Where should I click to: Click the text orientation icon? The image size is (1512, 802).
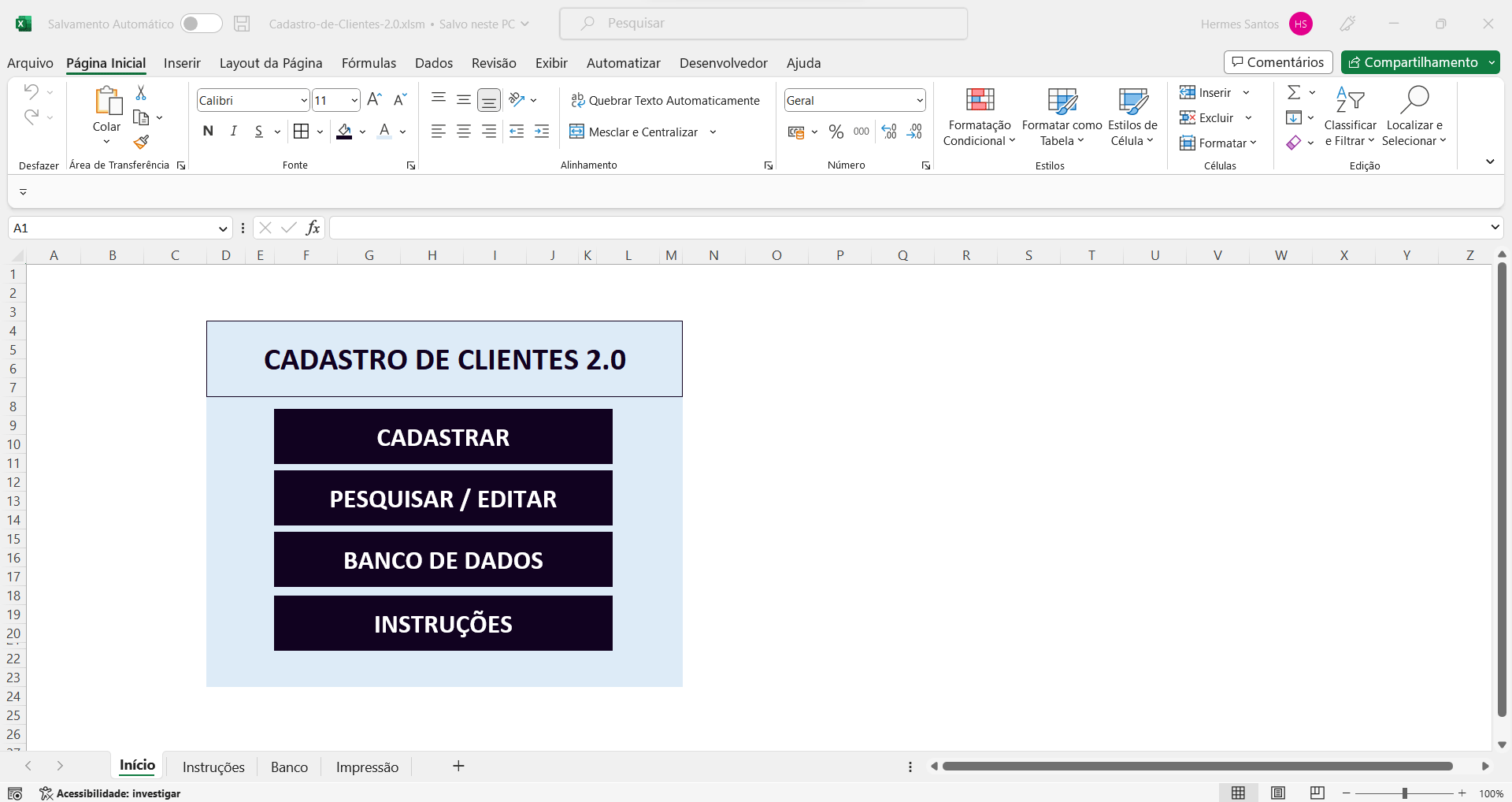pyautogui.click(x=517, y=99)
